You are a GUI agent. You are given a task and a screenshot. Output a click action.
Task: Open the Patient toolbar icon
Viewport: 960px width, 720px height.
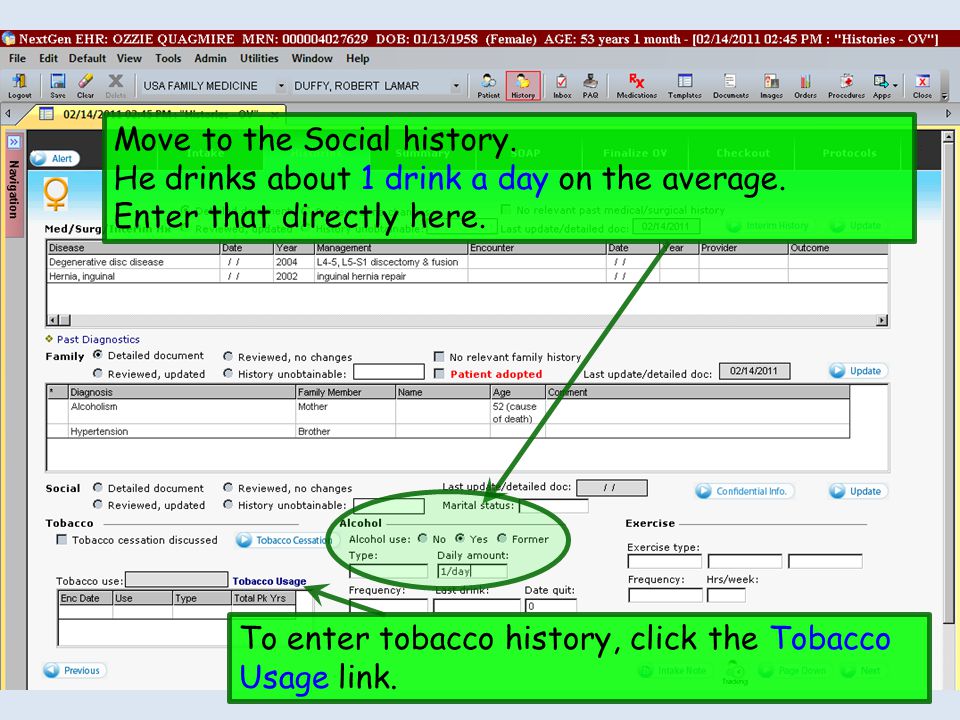coord(489,85)
